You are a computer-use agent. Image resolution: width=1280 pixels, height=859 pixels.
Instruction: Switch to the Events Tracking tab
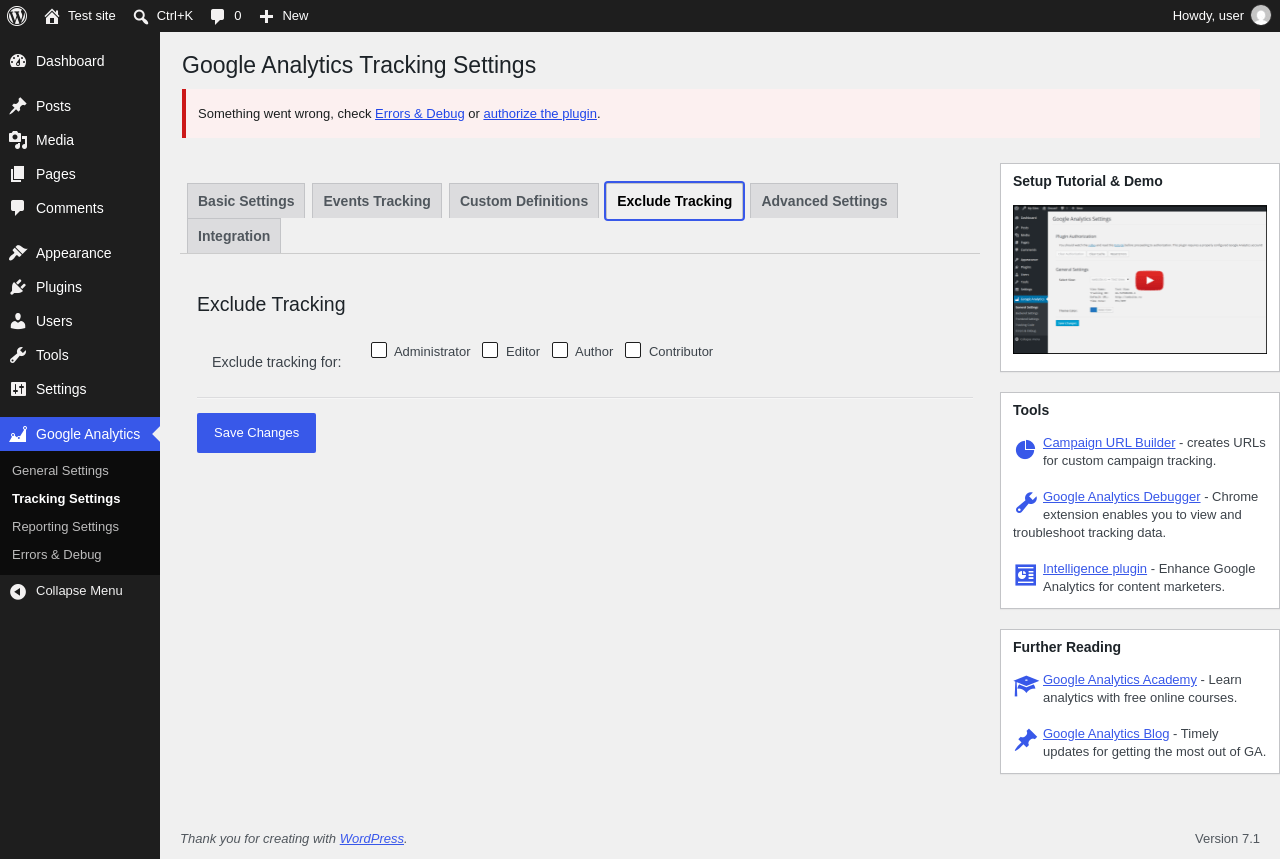(377, 201)
